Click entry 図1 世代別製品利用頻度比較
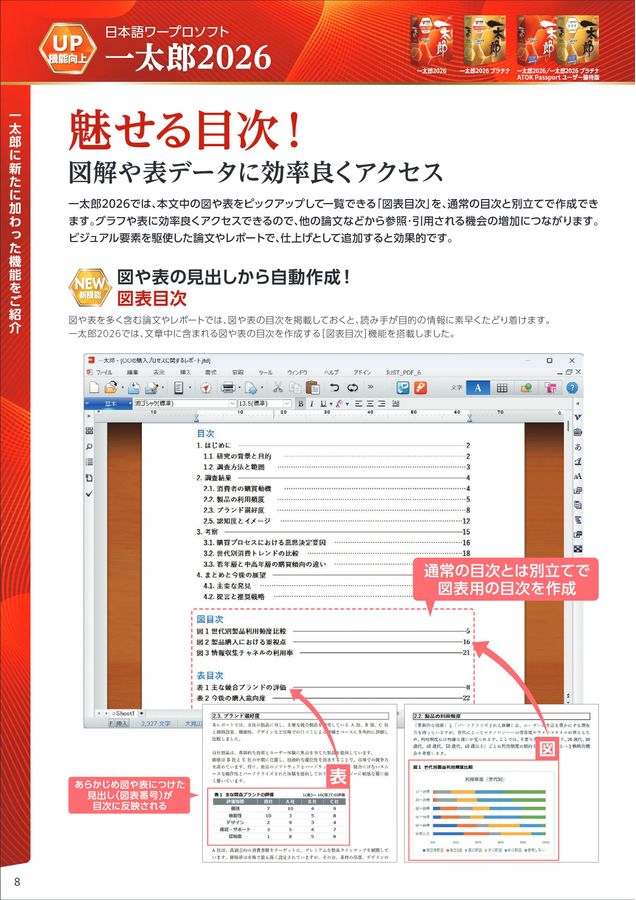The width and height of the screenshot is (636, 900). (x=241, y=631)
